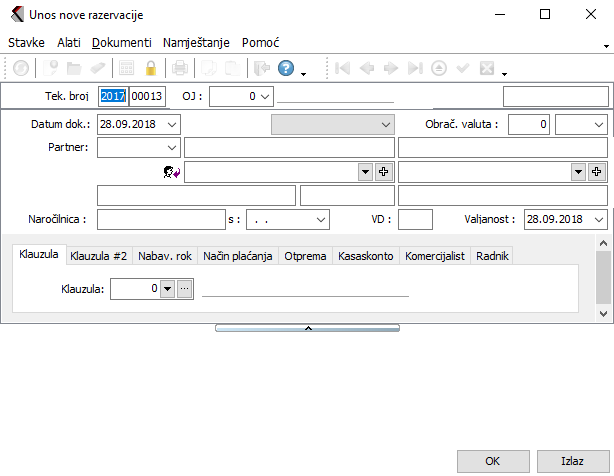Click the ellipsis button next to Klauzula

tap(184, 289)
